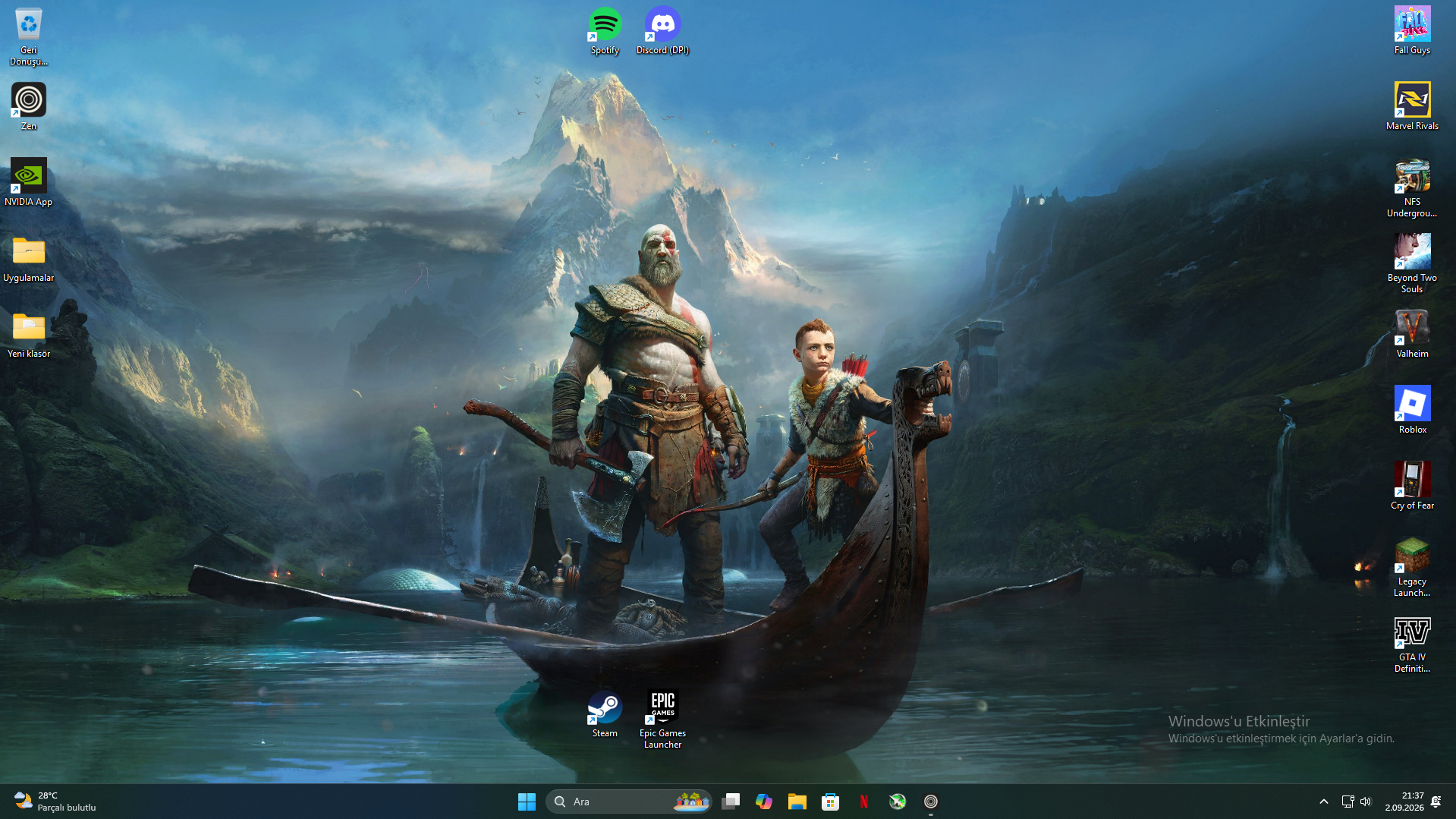Select the Valheim game shortcut
The image size is (1456, 819).
click(1413, 334)
